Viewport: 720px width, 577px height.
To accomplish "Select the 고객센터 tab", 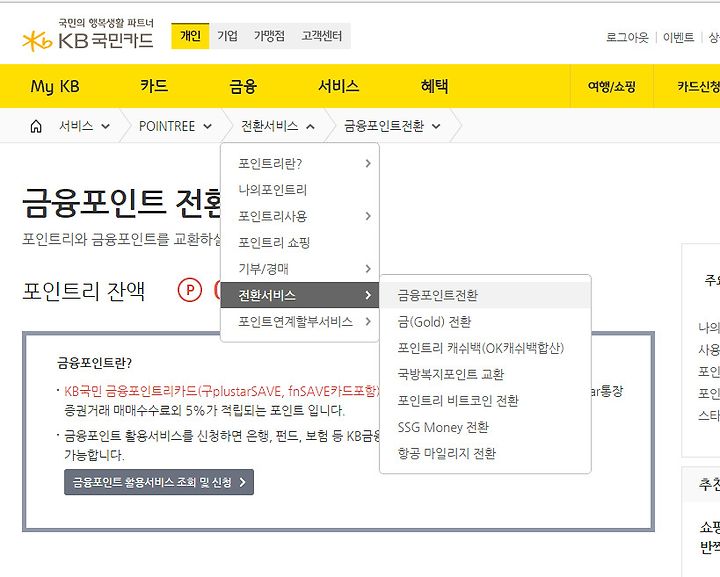I will (322, 36).
